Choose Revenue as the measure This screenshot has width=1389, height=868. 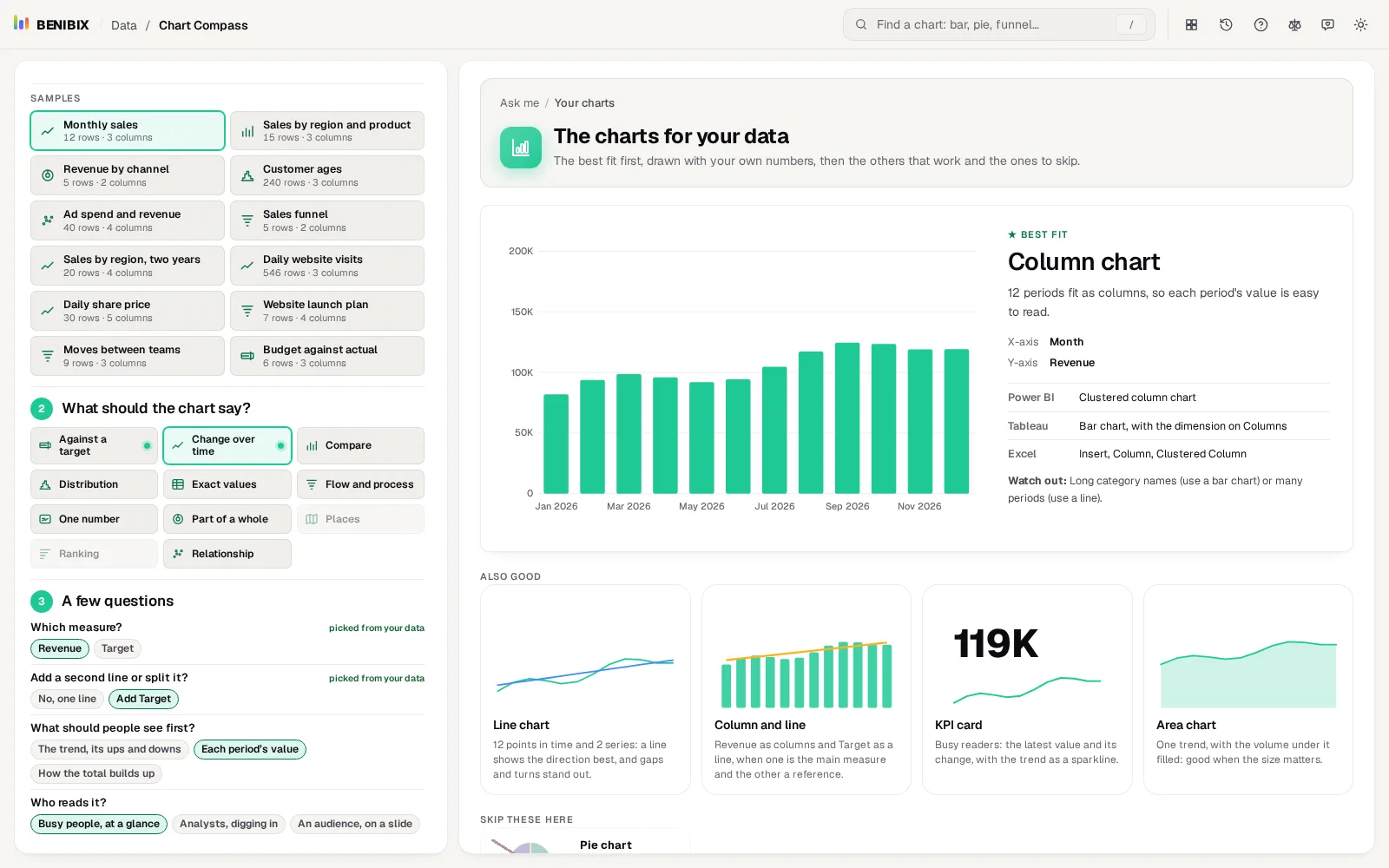60,648
